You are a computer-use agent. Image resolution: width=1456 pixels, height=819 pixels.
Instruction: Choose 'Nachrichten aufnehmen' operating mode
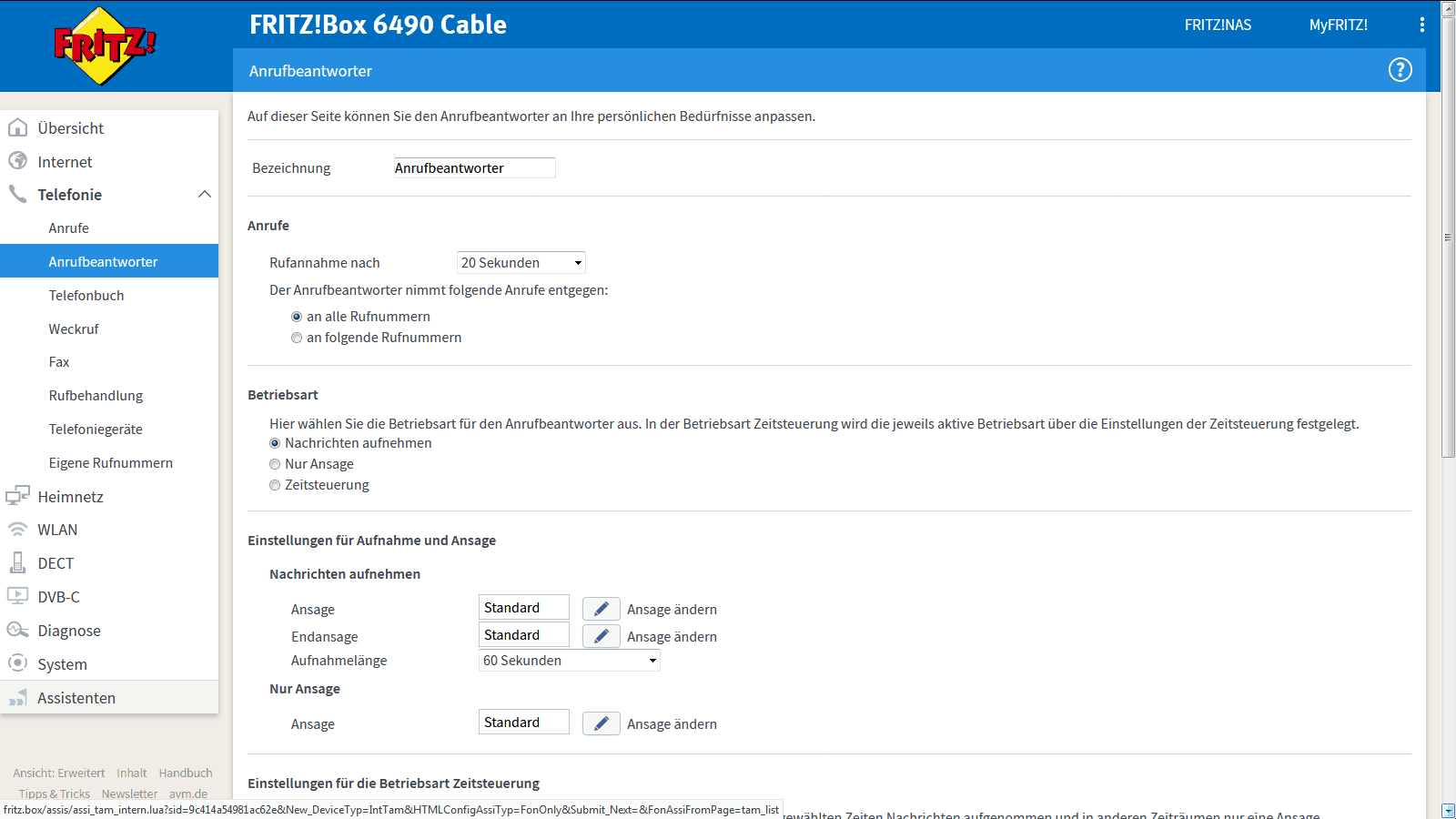tap(275, 443)
